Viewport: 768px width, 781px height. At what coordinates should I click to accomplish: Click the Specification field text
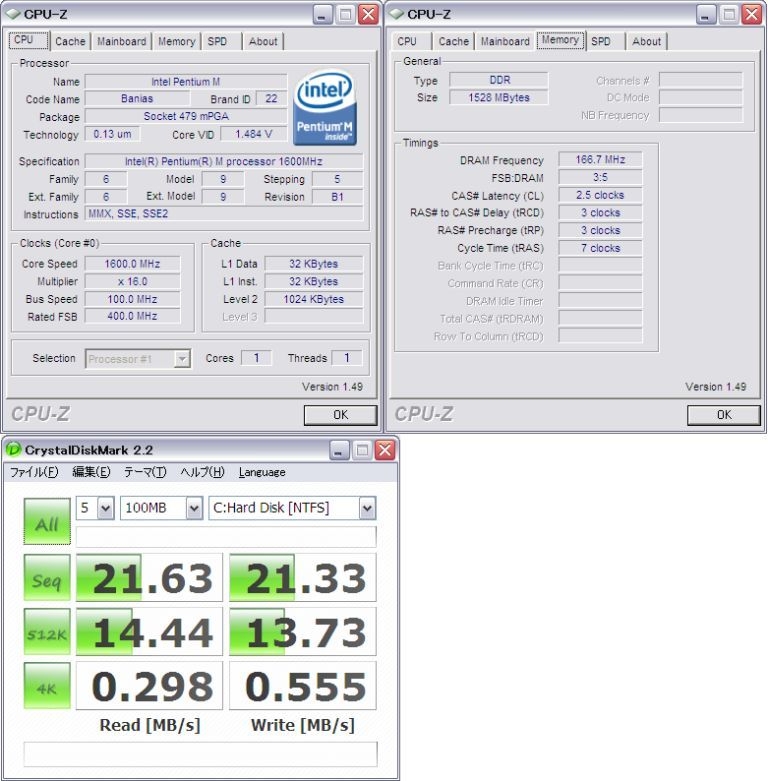click(x=224, y=161)
